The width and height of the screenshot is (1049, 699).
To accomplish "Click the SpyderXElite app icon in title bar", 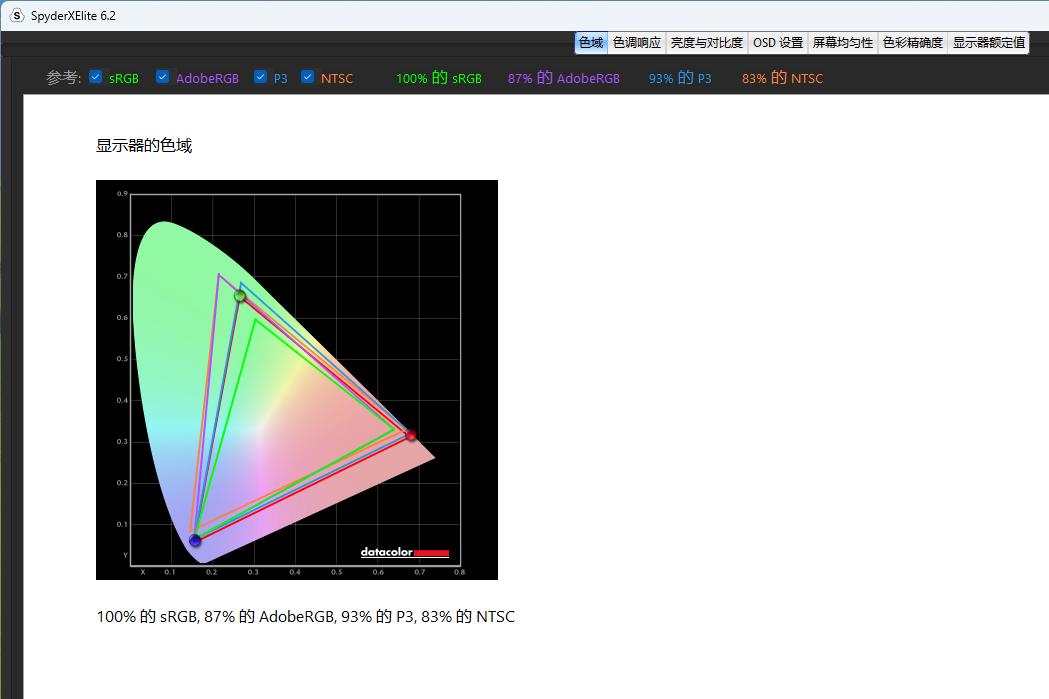I will [16, 15].
